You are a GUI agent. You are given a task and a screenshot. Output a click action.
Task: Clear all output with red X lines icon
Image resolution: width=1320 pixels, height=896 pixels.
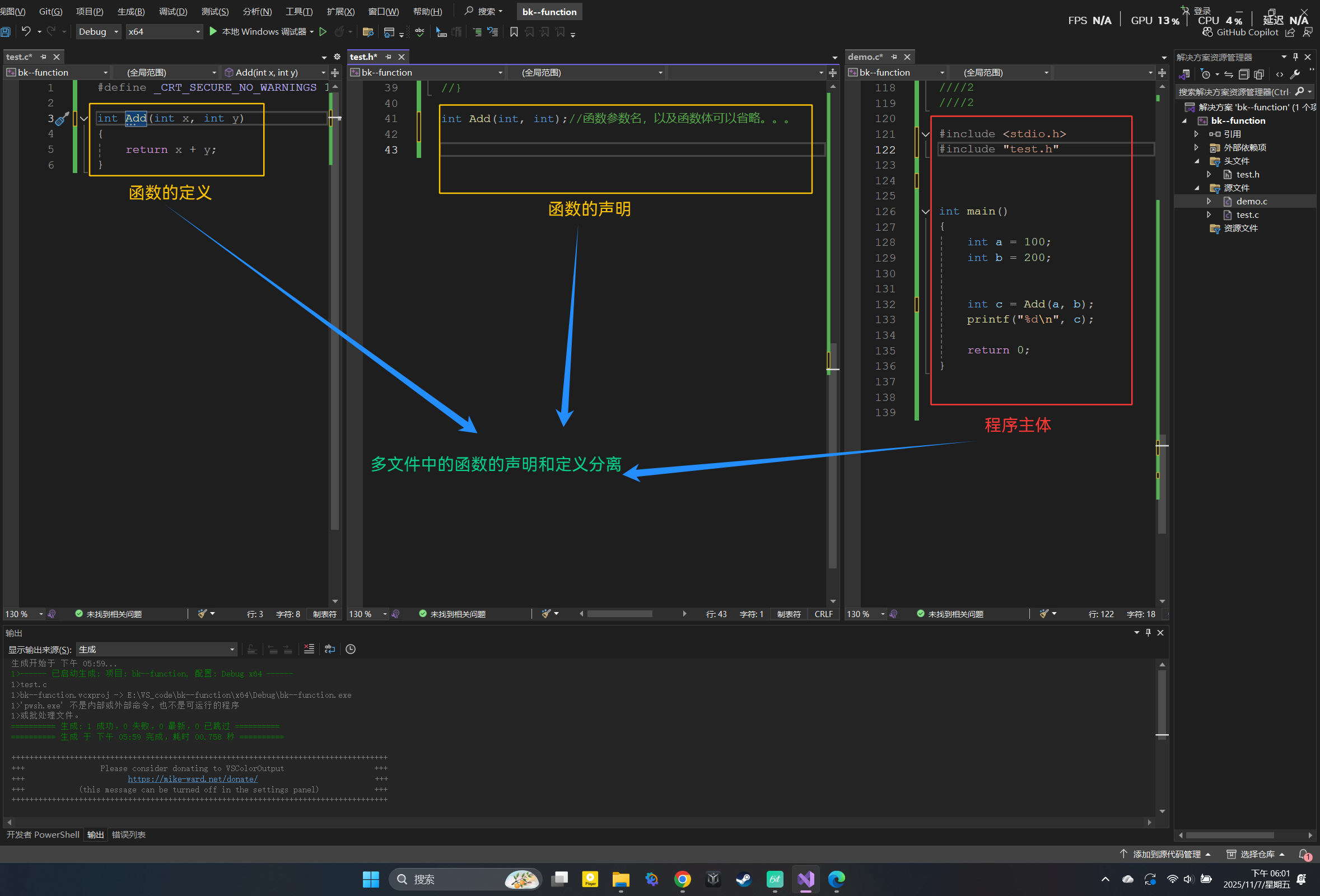[309, 649]
